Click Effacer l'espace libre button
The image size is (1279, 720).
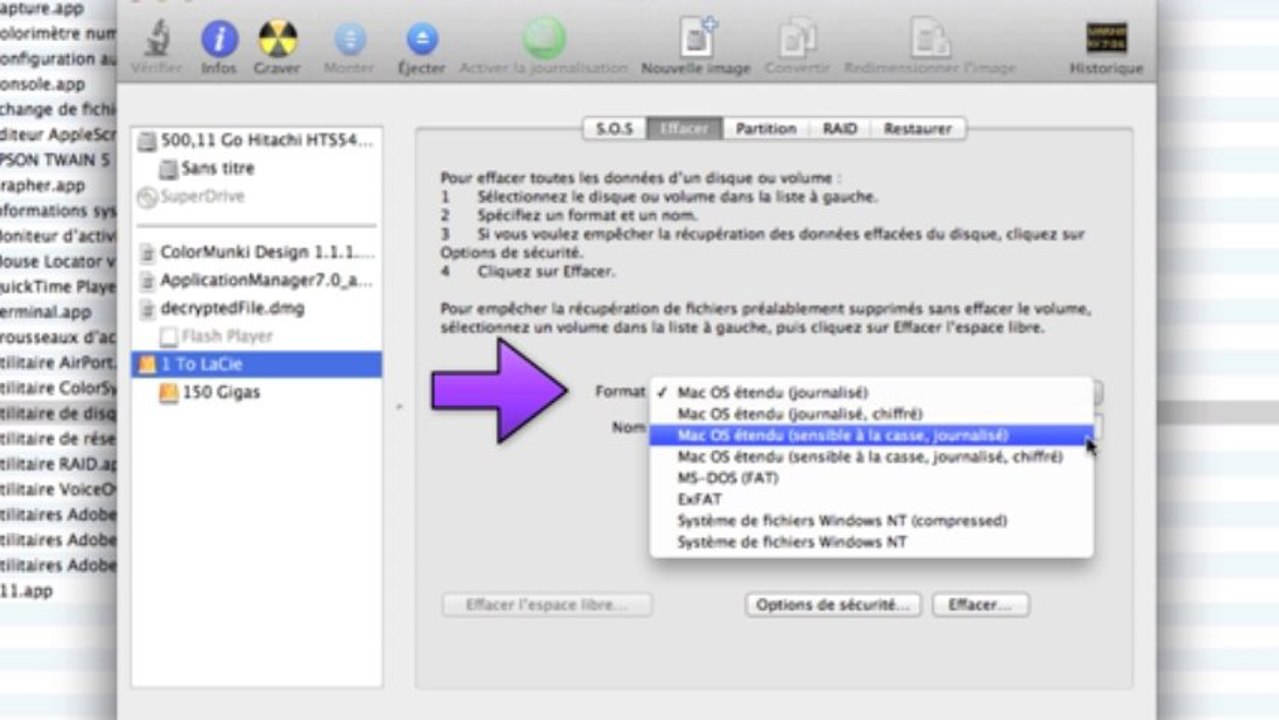click(x=547, y=605)
